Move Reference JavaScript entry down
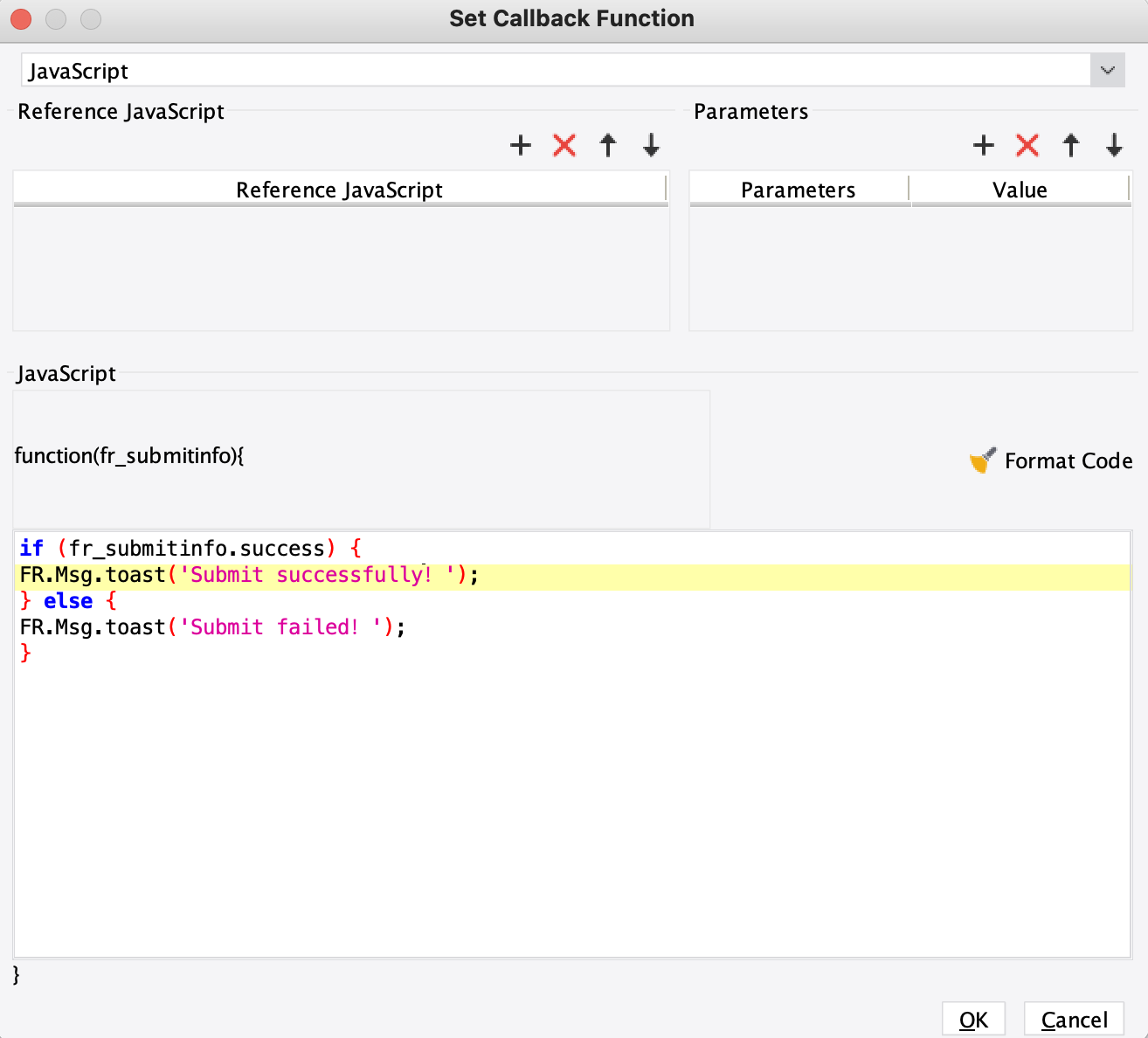The width and height of the screenshot is (1148, 1038). click(651, 145)
